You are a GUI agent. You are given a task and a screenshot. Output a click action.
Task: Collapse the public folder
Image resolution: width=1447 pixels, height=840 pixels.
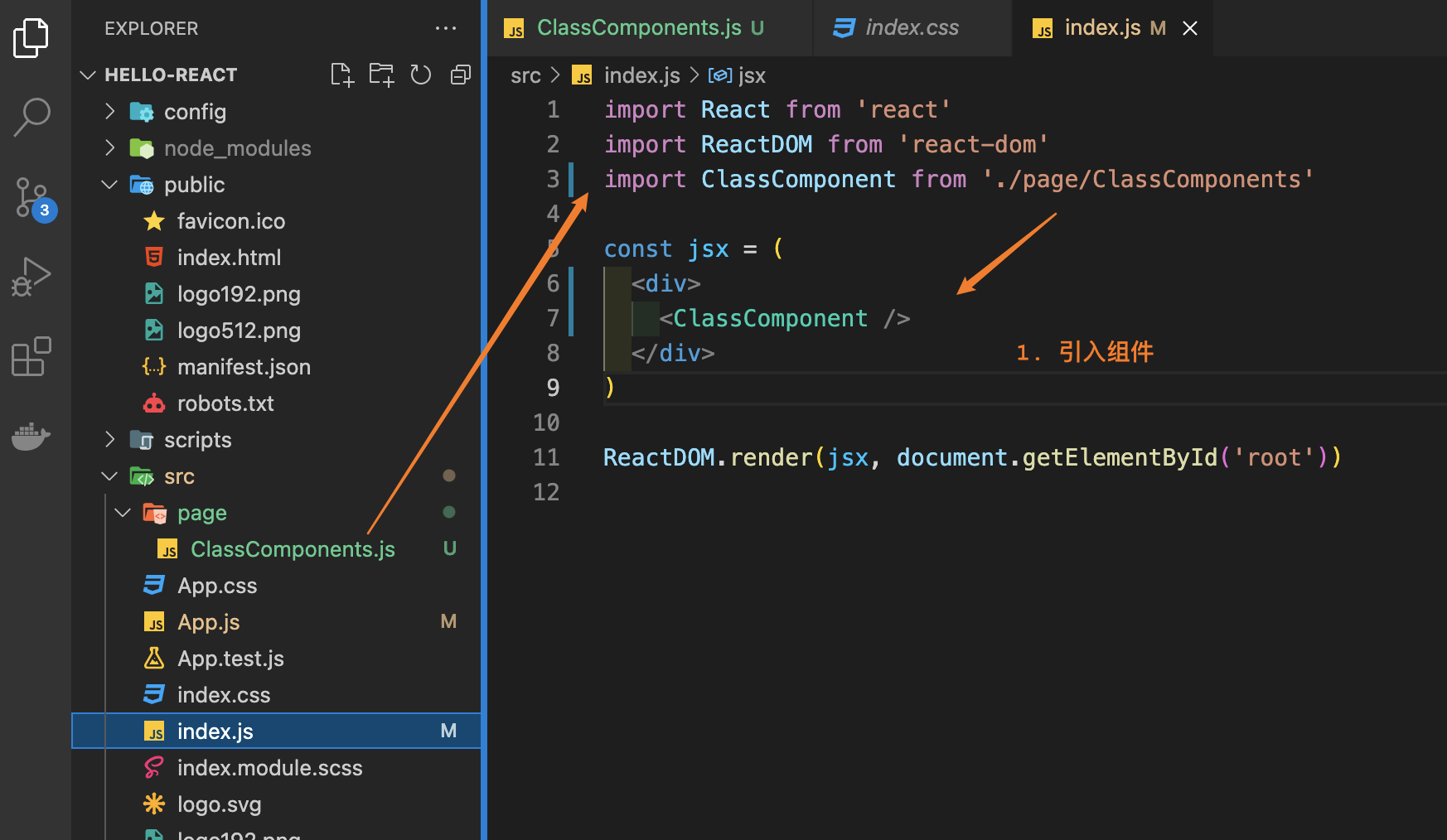pos(194,185)
